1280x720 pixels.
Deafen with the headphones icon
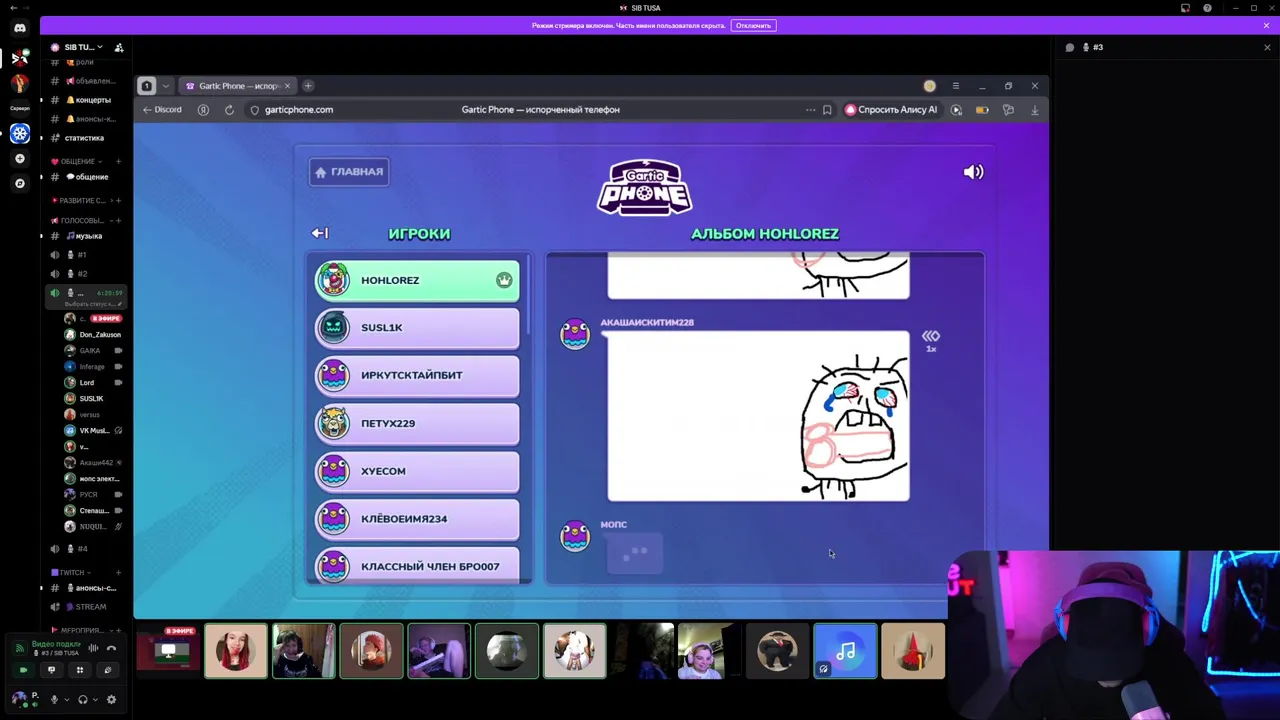[83, 699]
